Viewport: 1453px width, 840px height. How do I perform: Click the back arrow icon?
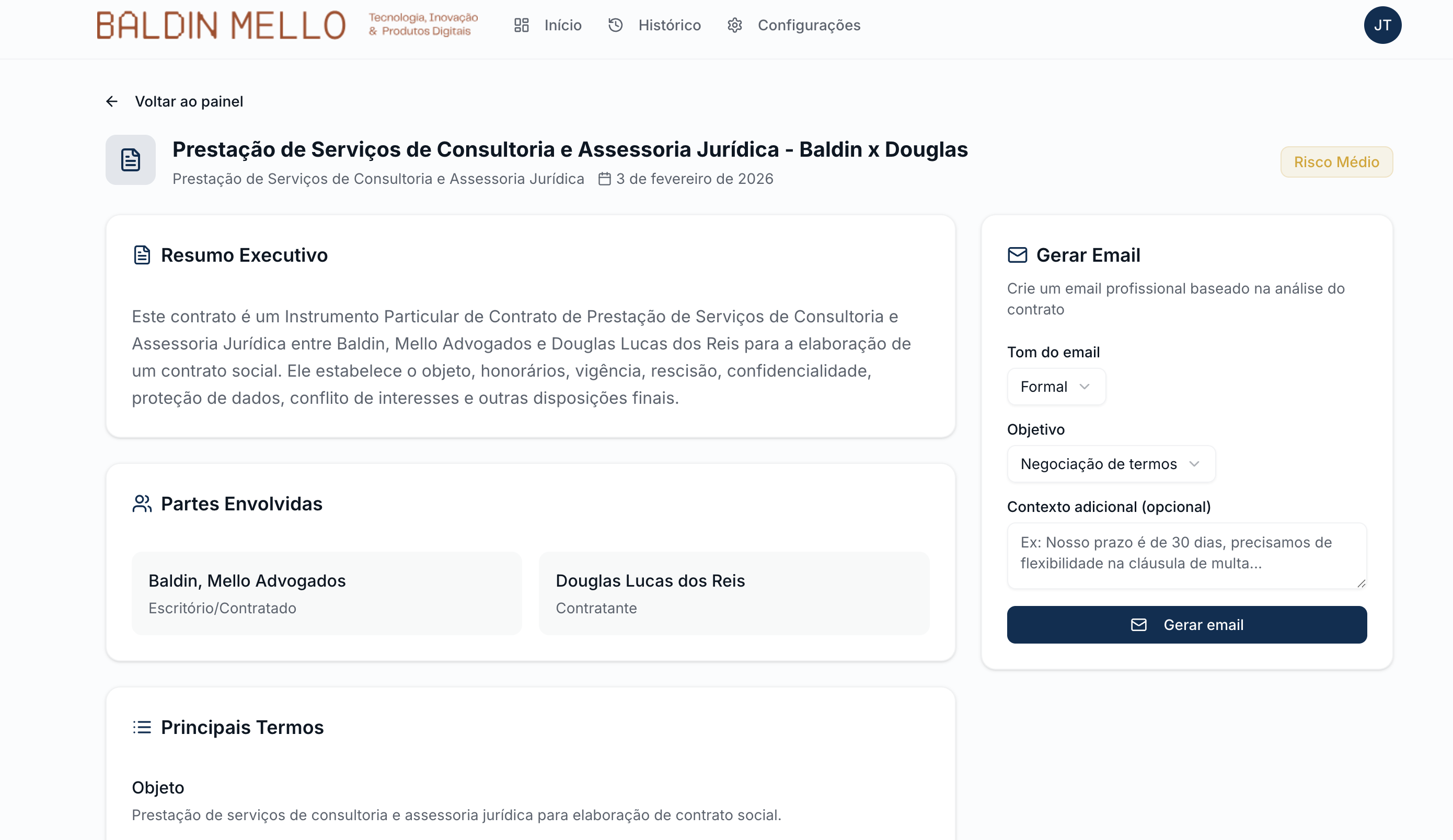(112, 101)
